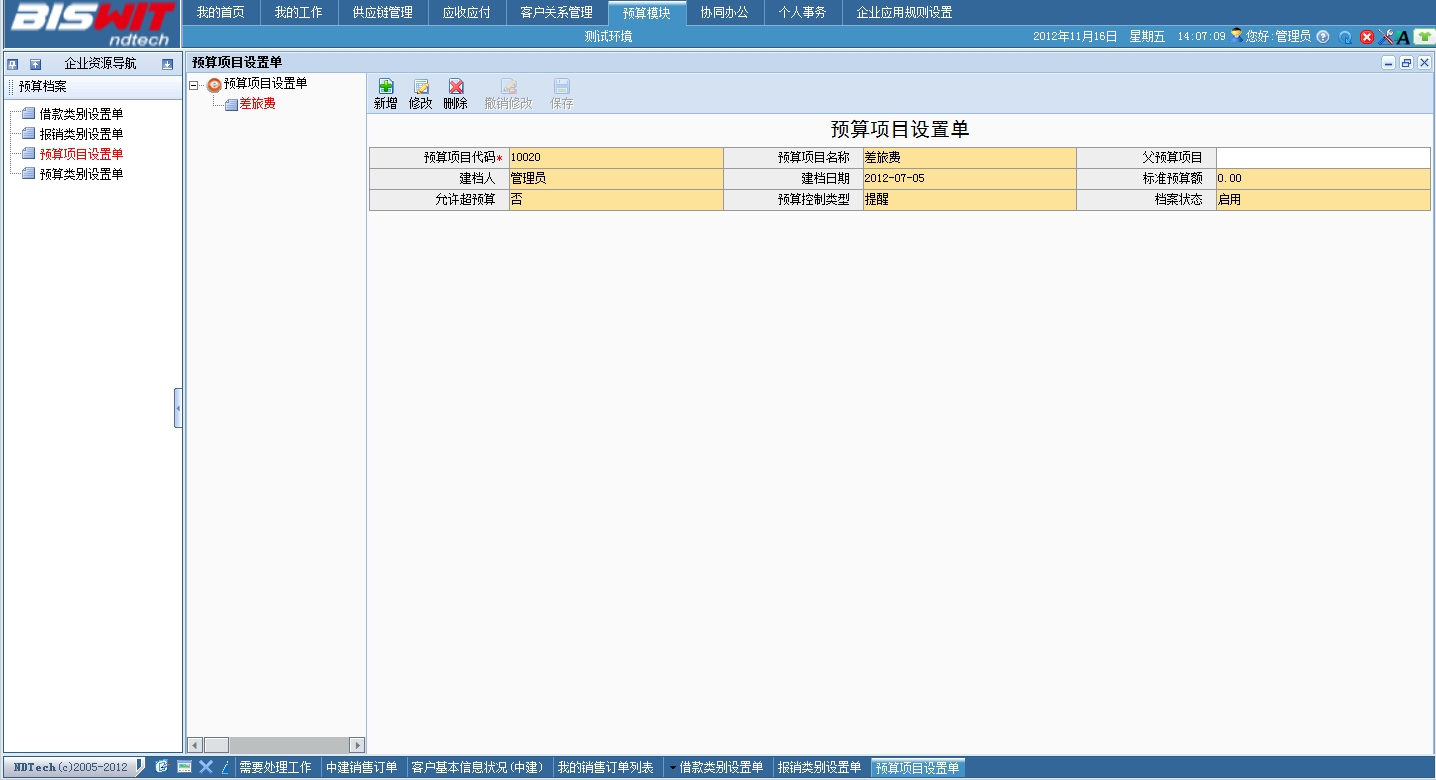Open 预算项目设置单 in the navigation tree
Screen dimensions: 1436x780
[82, 154]
